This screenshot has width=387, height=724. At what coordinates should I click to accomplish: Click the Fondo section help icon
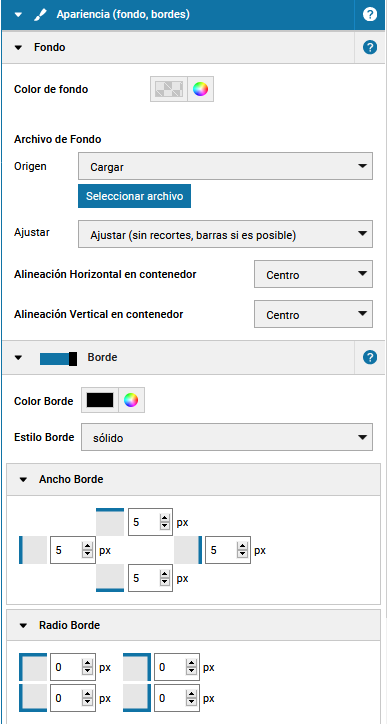[x=369, y=47]
